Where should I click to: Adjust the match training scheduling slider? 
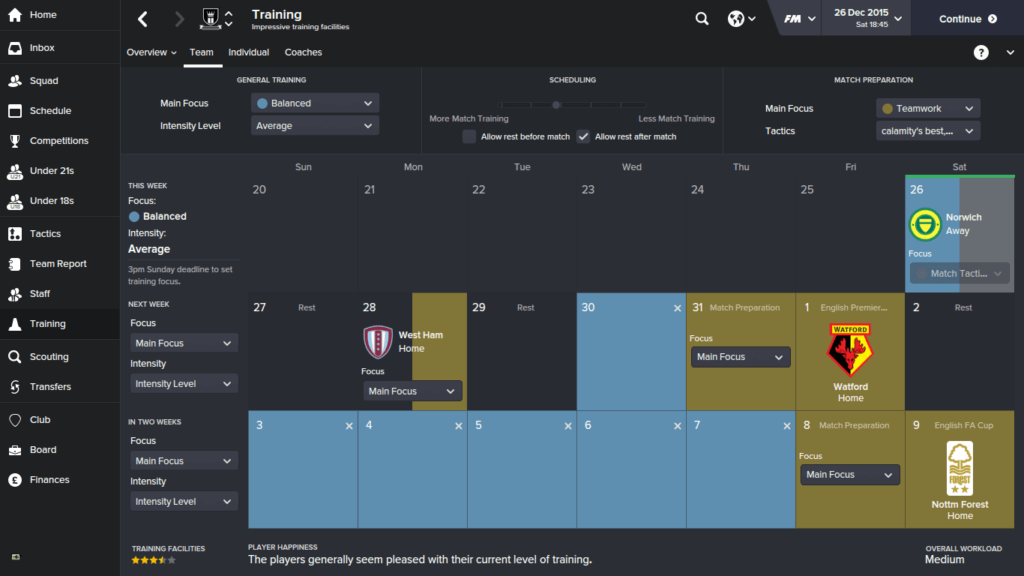click(556, 103)
